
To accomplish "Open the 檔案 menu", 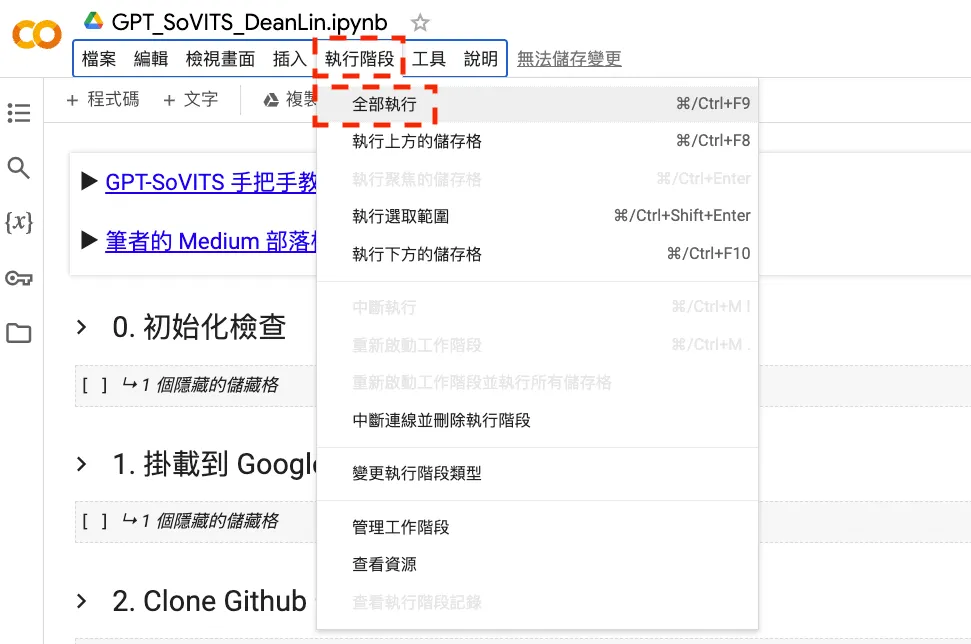I will (99, 59).
